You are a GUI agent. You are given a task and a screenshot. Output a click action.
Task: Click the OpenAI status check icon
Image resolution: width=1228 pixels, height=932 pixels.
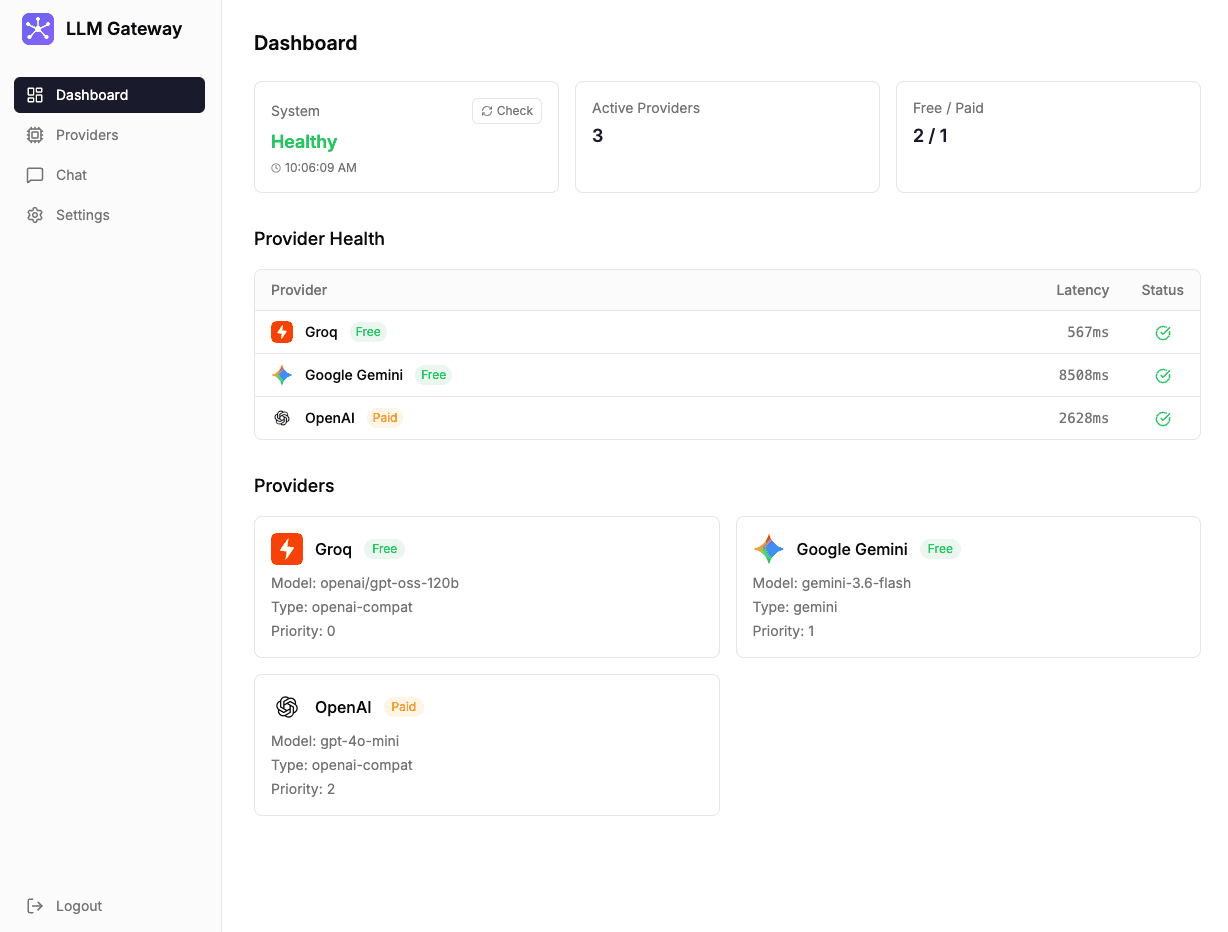click(1163, 419)
